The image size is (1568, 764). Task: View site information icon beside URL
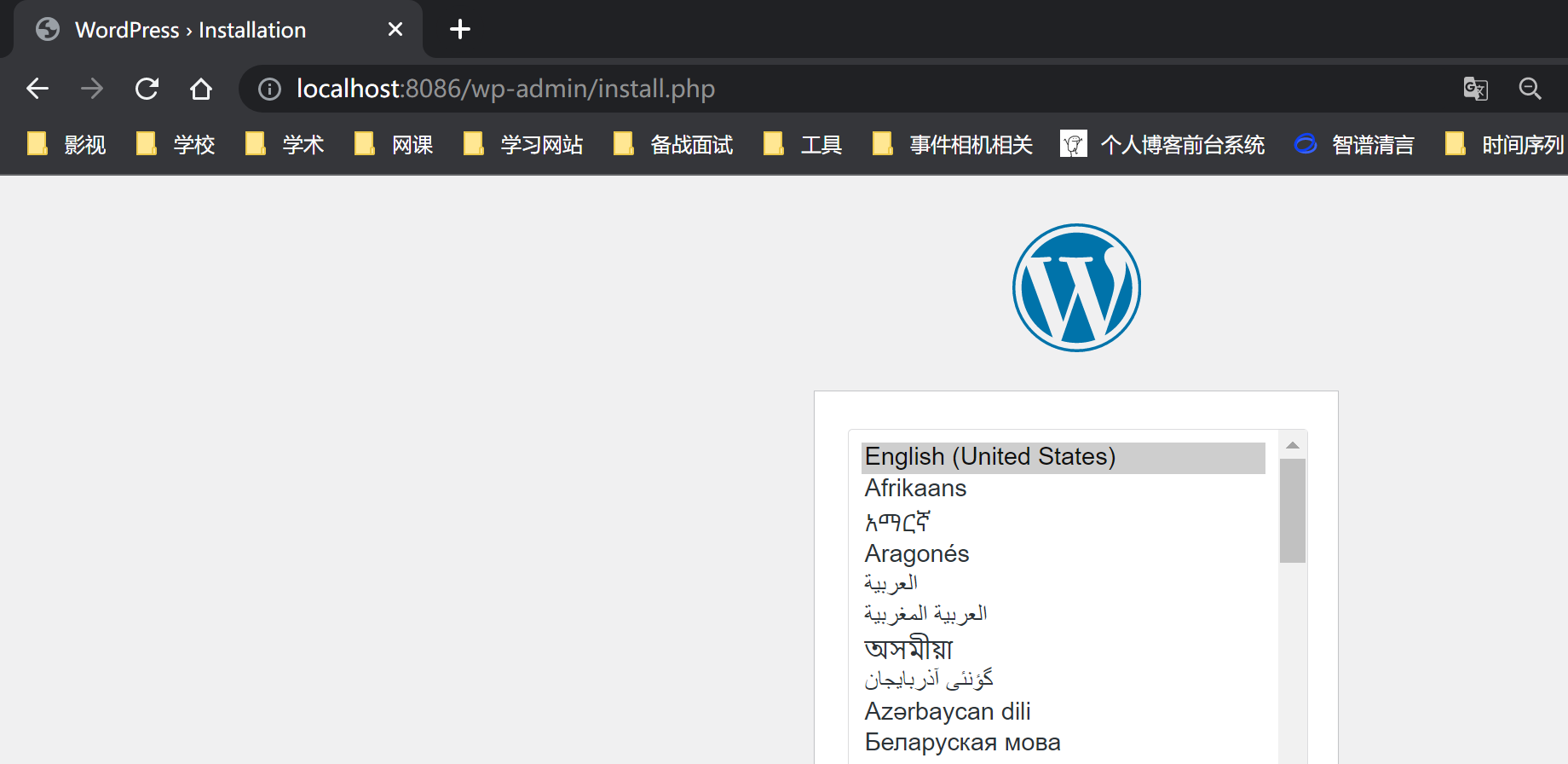click(x=269, y=89)
